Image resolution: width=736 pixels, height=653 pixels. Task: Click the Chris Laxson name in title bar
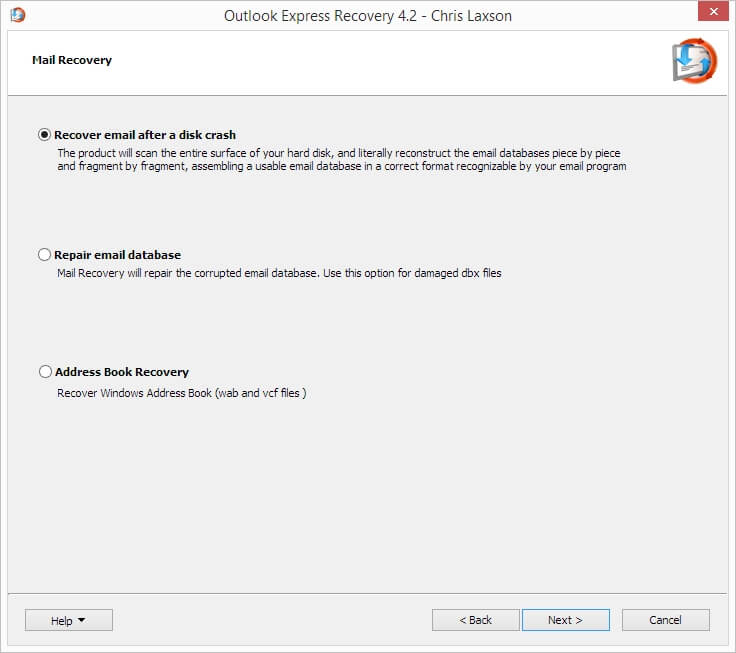(471, 16)
